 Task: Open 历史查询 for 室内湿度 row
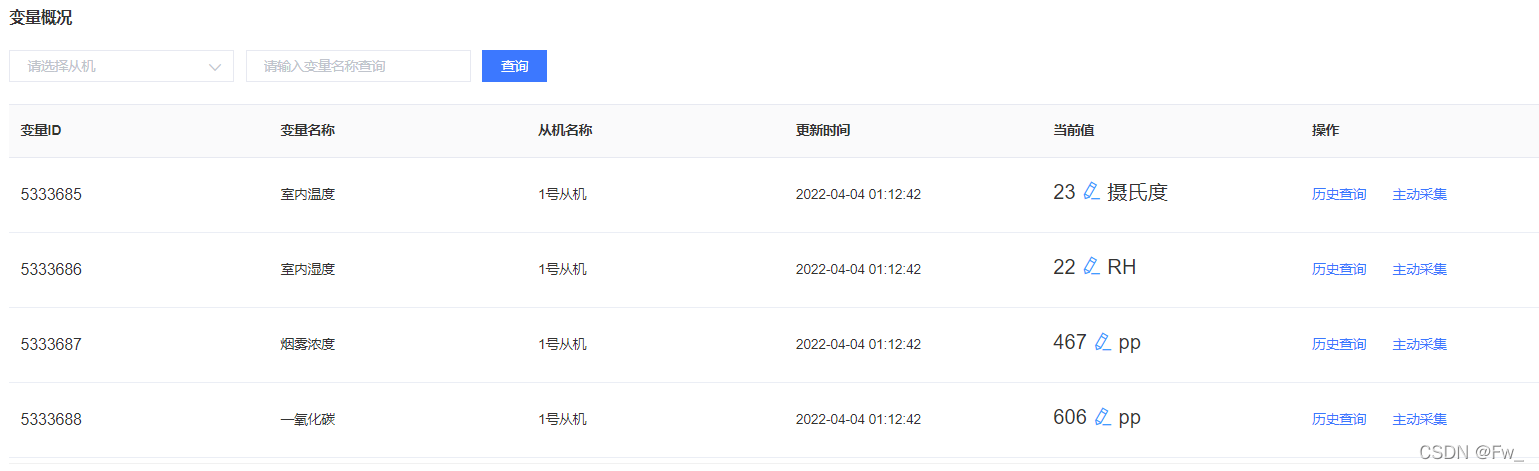[x=1338, y=269]
